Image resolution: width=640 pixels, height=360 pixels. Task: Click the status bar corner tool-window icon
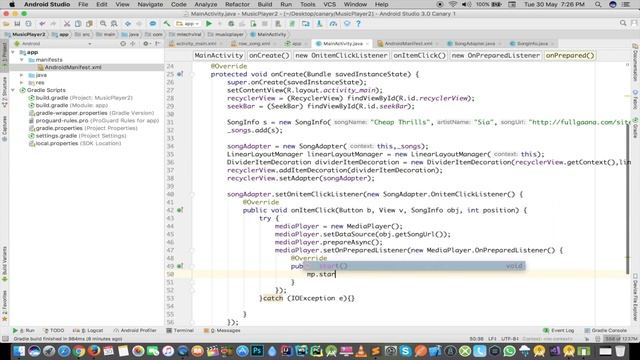tap(5, 339)
